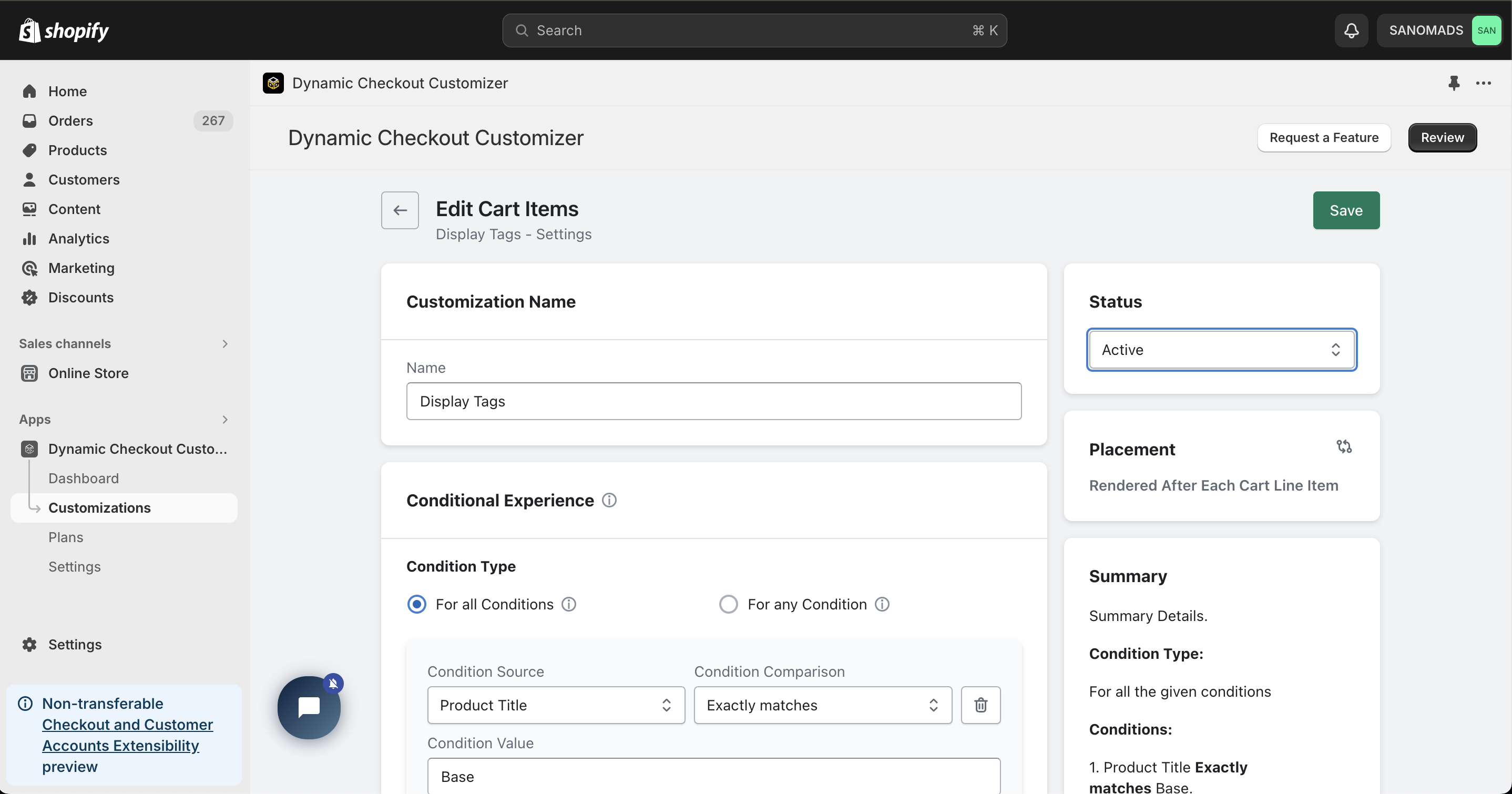Click the Review button
1512x794 pixels.
(x=1442, y=137)
